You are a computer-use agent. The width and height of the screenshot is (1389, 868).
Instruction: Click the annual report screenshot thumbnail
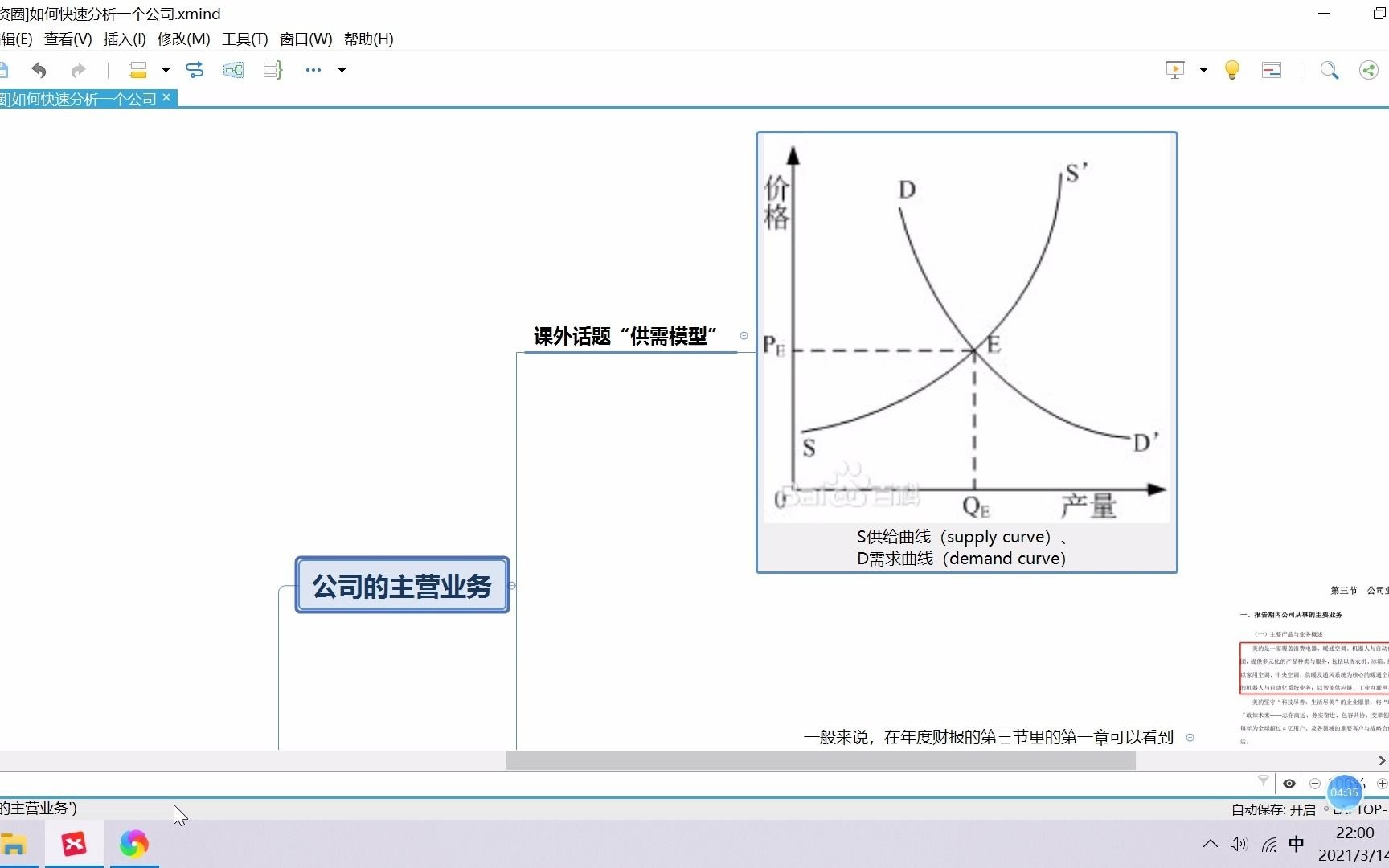pyautogui.click(x=1314, y=665)
